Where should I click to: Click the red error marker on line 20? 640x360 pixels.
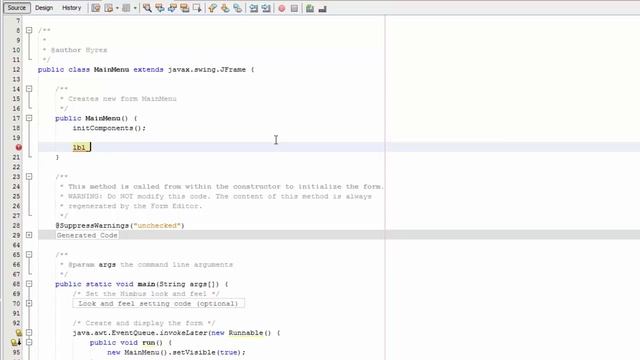click(x=18, y=147)
